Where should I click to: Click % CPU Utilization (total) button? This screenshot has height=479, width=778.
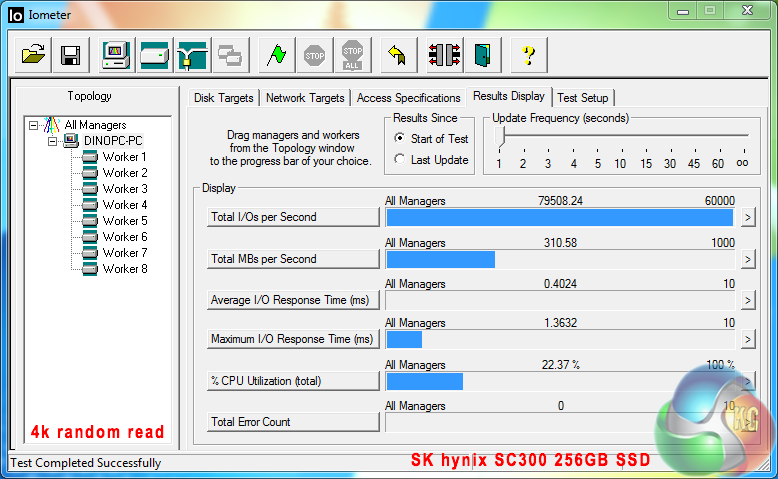(x=293, y=381)
